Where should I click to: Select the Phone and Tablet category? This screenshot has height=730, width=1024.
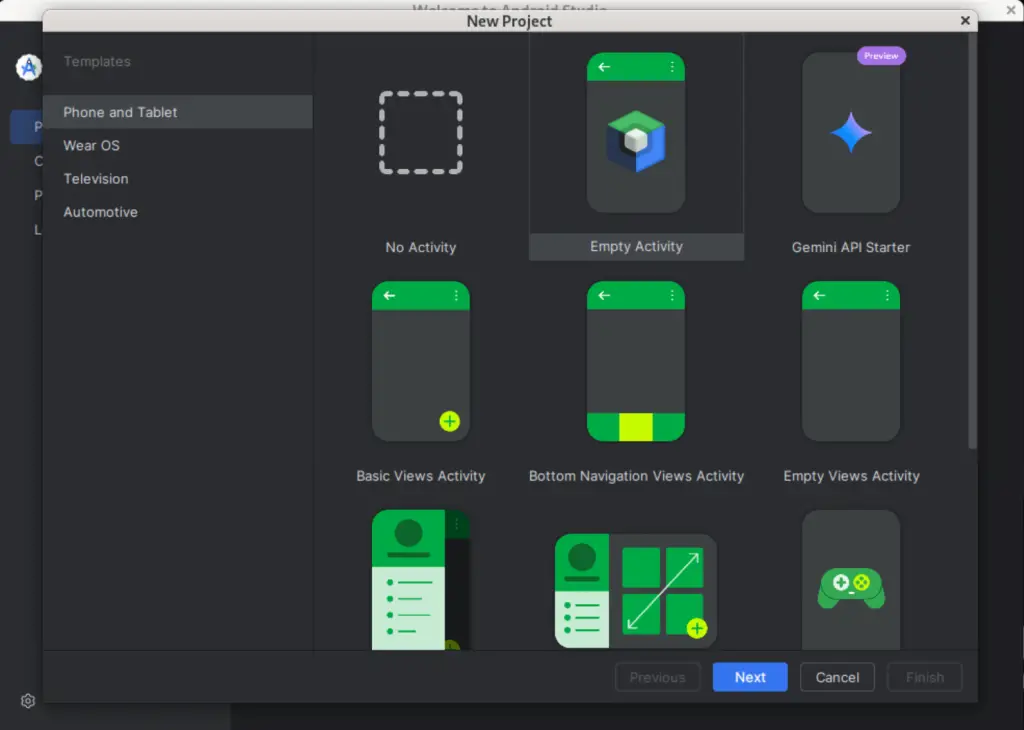118,112
